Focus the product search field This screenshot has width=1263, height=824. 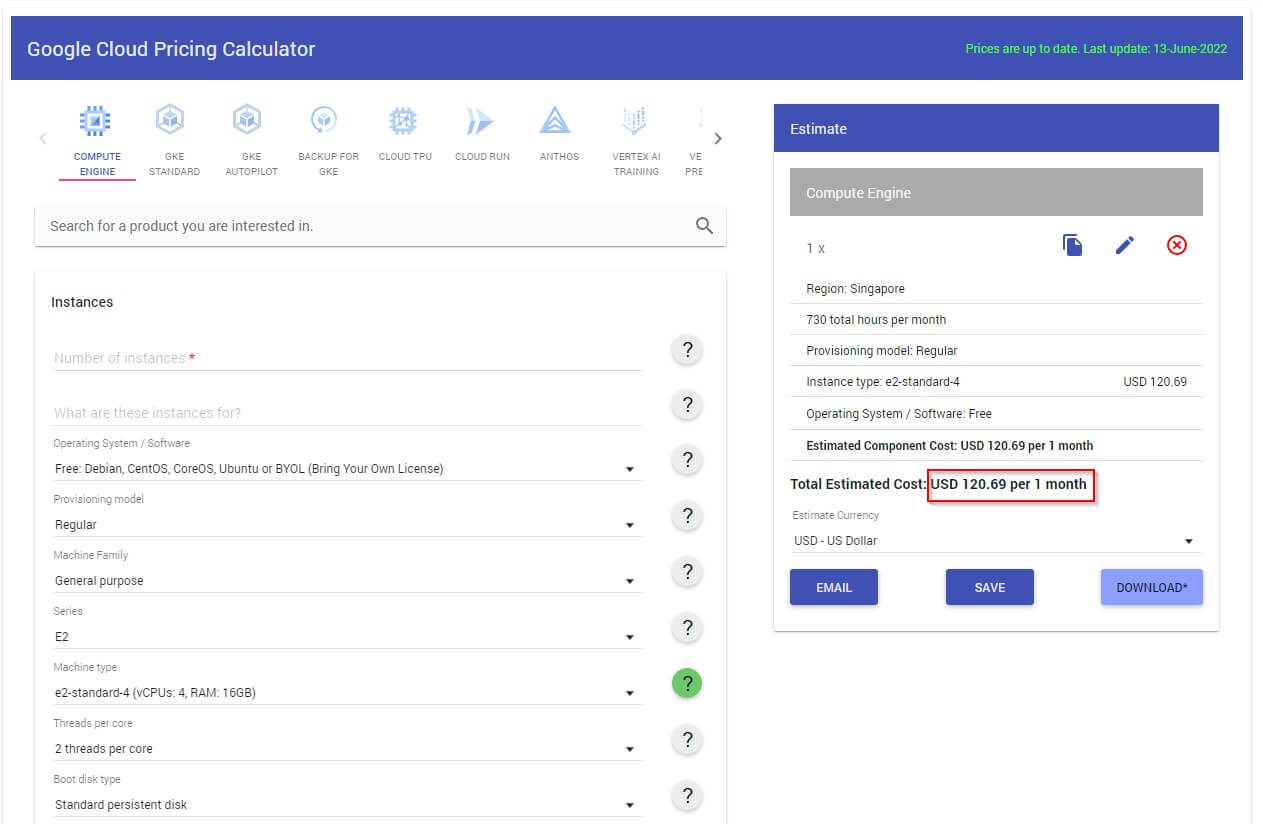pos(380,226)
